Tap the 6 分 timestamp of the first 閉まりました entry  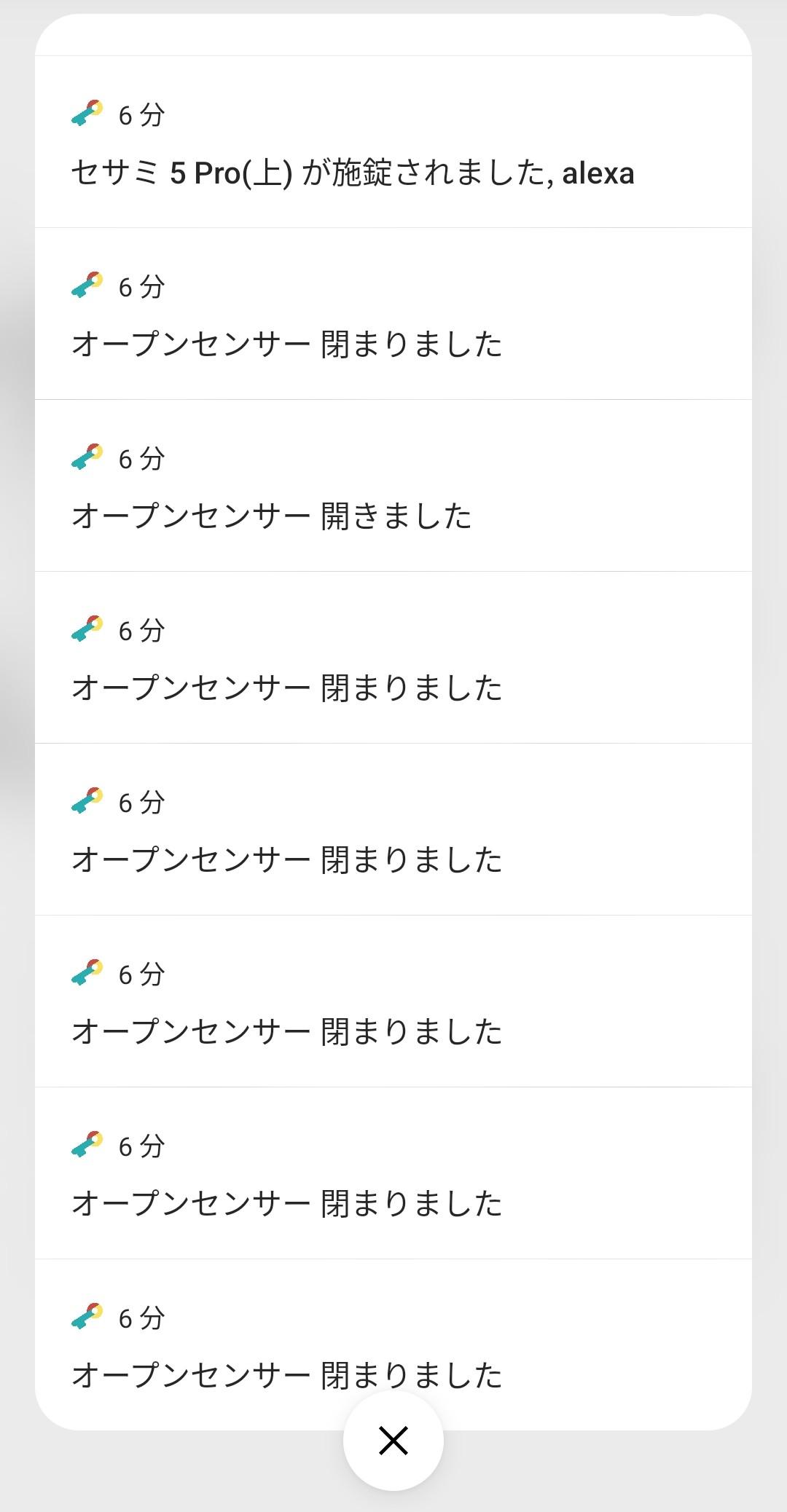[142, 287]
